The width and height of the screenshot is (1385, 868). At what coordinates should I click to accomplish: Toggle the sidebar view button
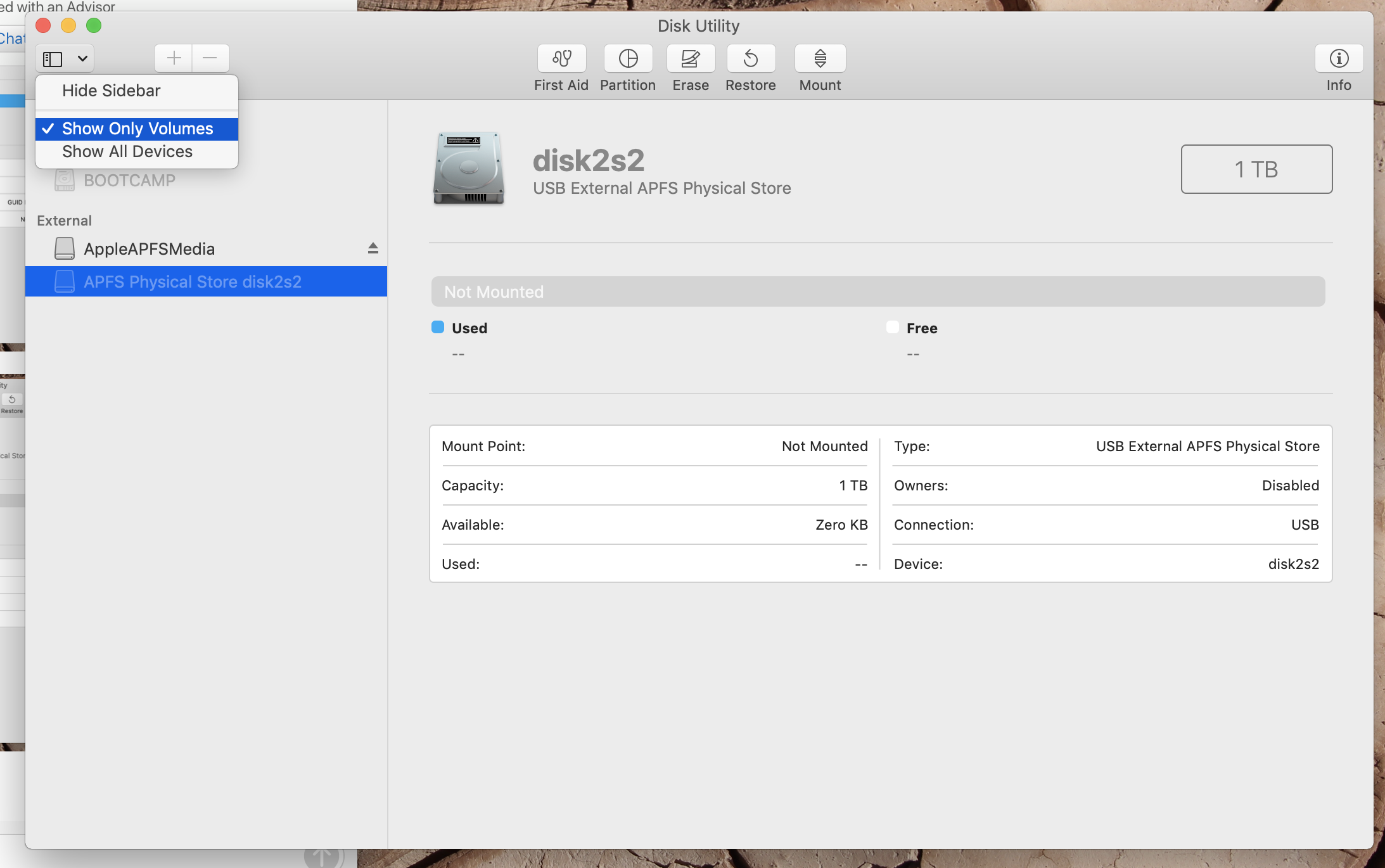pyautogui.click(x=53, y=59)
